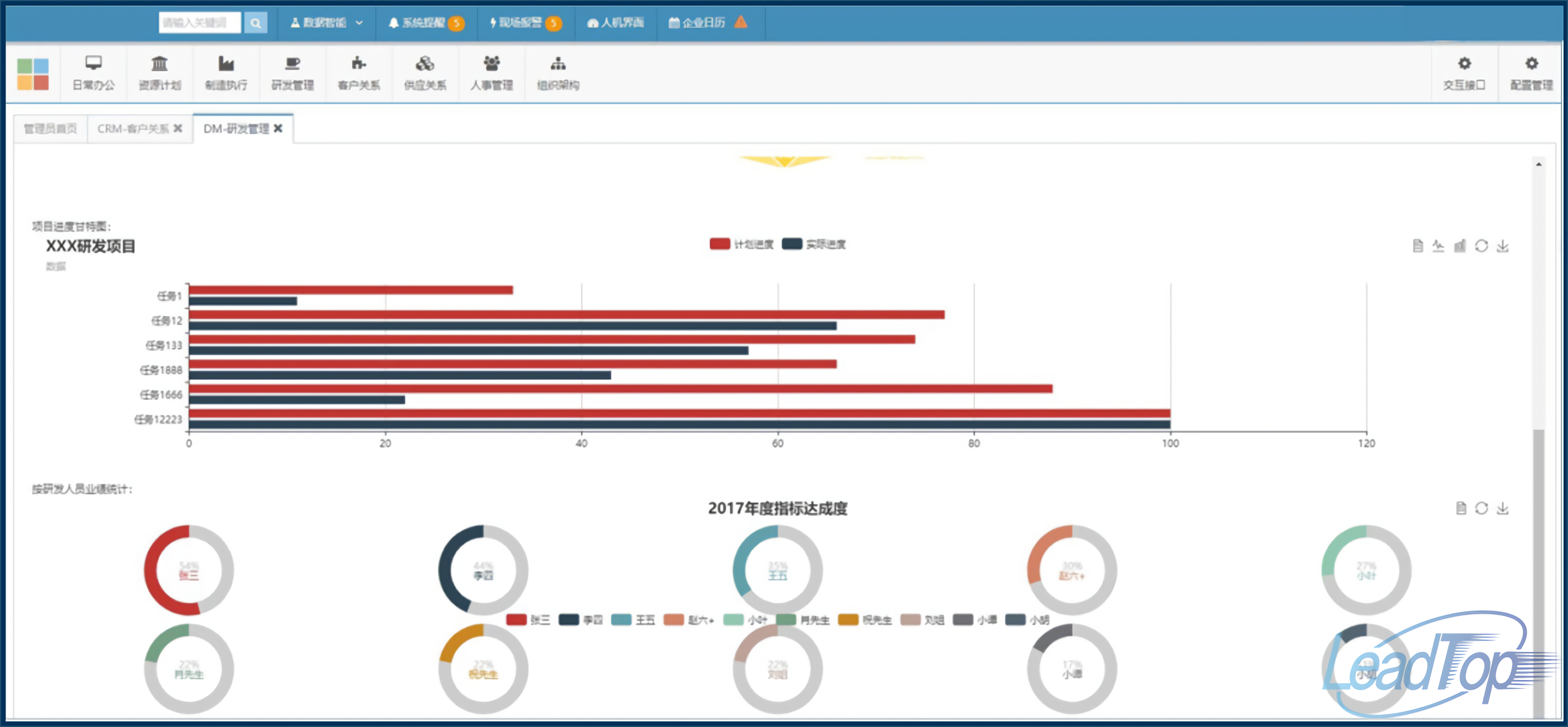Open data view of 2017年度指标达成度 chart

point(1460,508)
